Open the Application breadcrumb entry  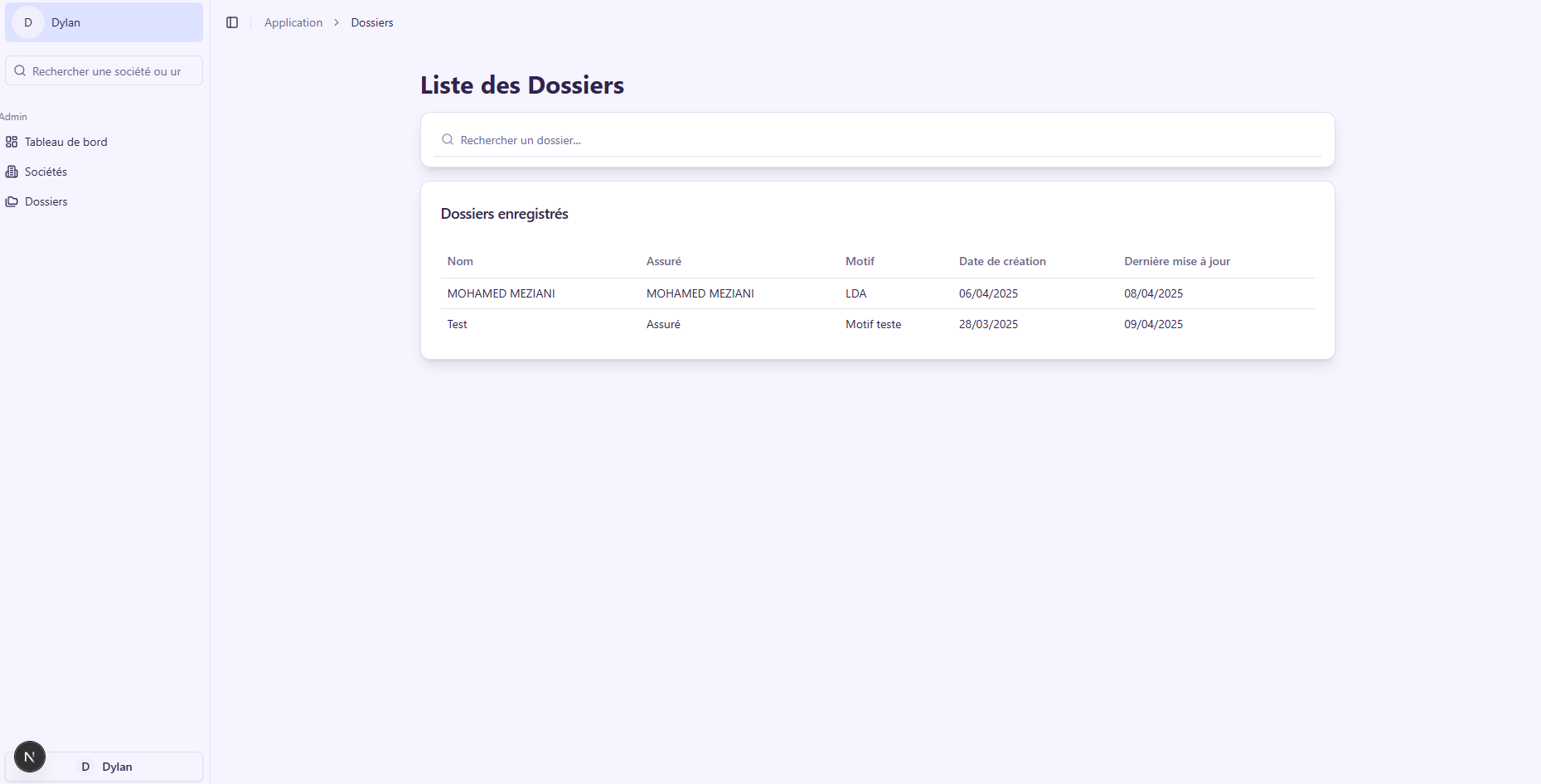[293, 22]
